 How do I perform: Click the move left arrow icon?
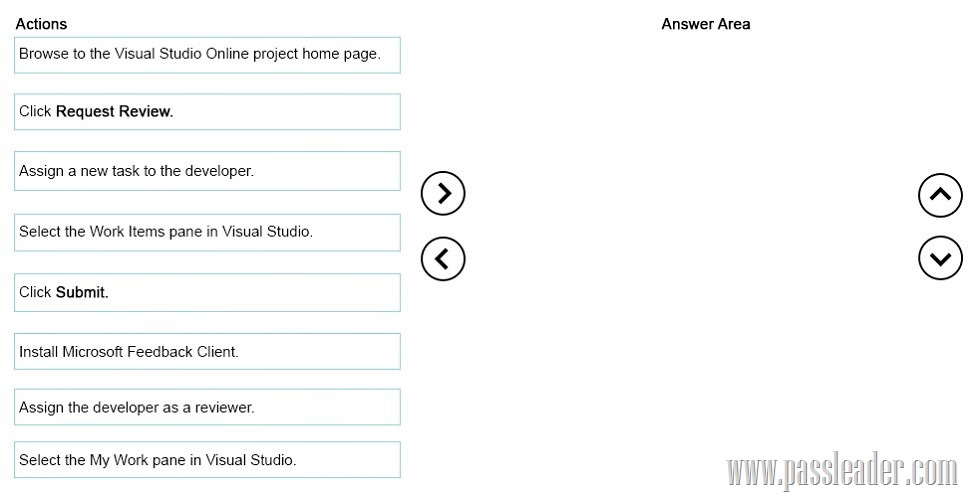[x=443, y=258]
